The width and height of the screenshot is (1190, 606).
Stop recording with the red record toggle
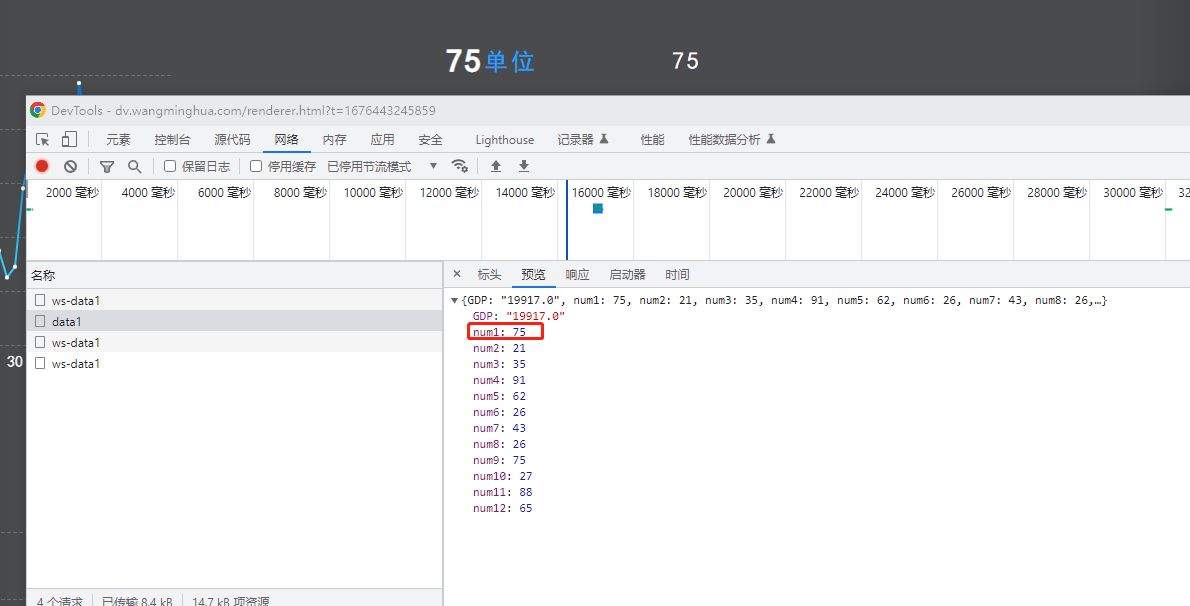click(x=40, y=166)
